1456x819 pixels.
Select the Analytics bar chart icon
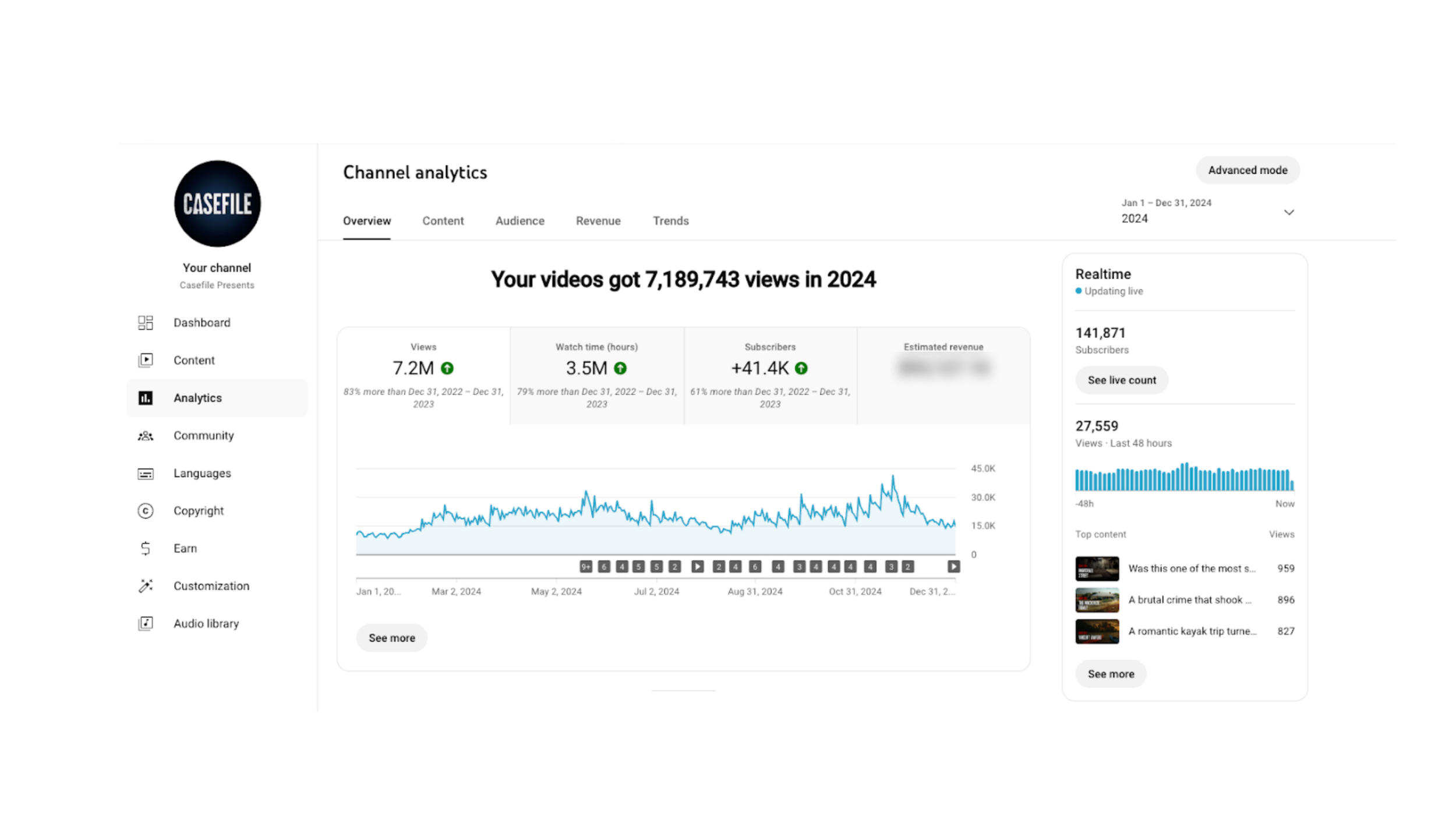click(x=146, y=398)
